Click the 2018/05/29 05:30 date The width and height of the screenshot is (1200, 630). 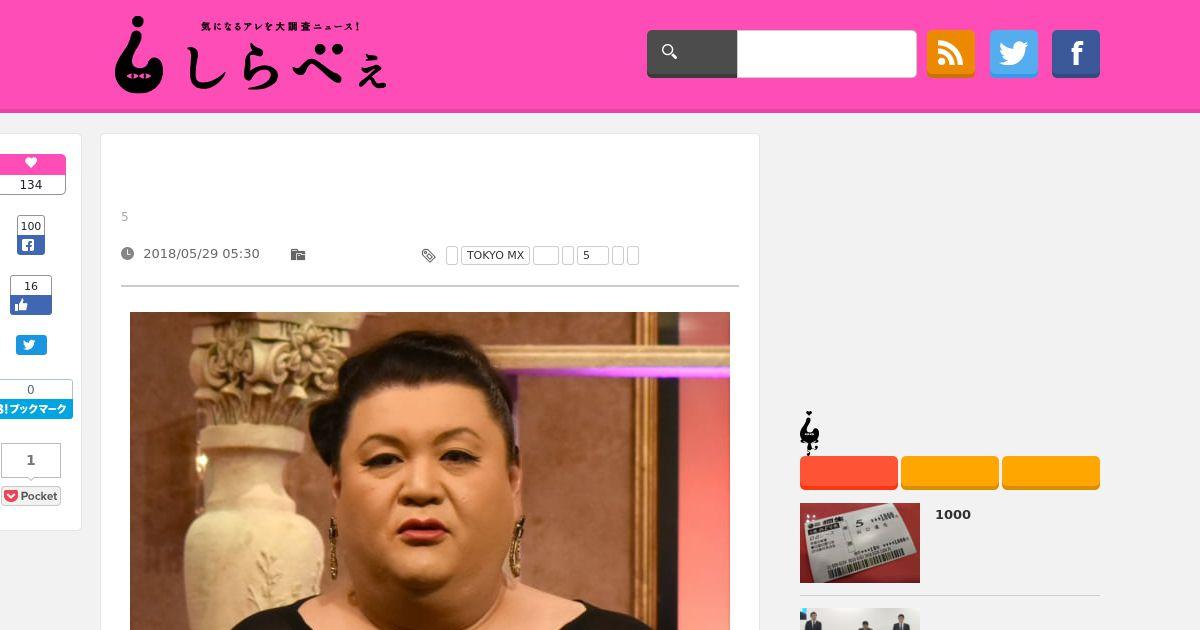(201, 254)
